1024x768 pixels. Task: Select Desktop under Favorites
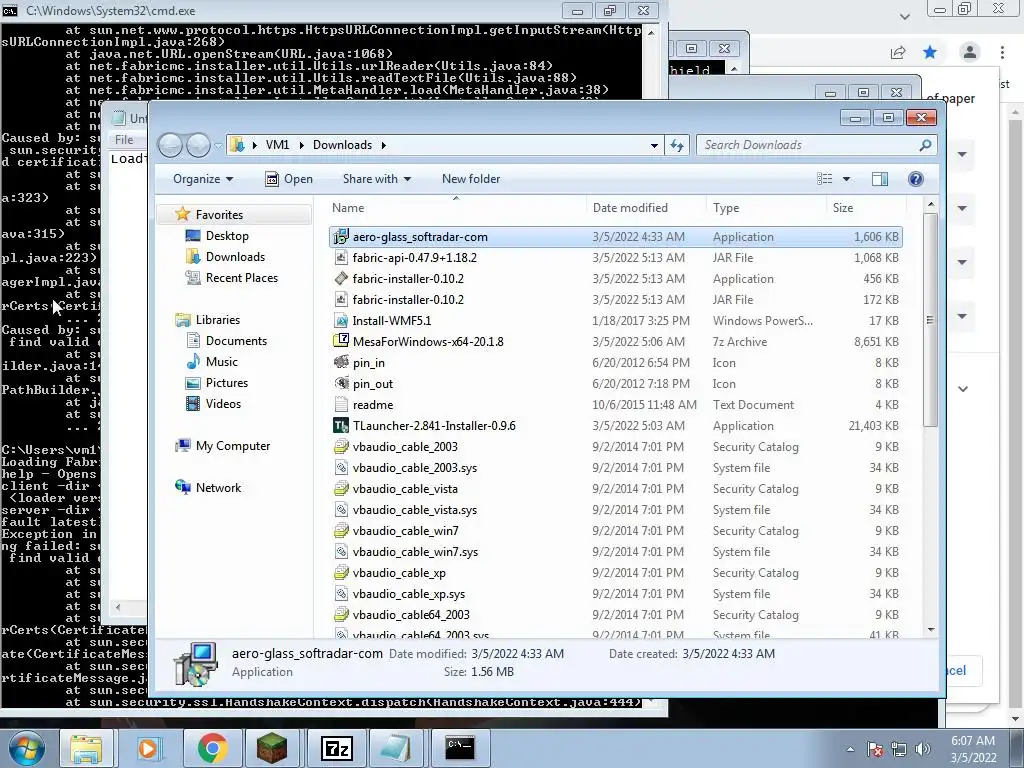click(x=227, y=236)
